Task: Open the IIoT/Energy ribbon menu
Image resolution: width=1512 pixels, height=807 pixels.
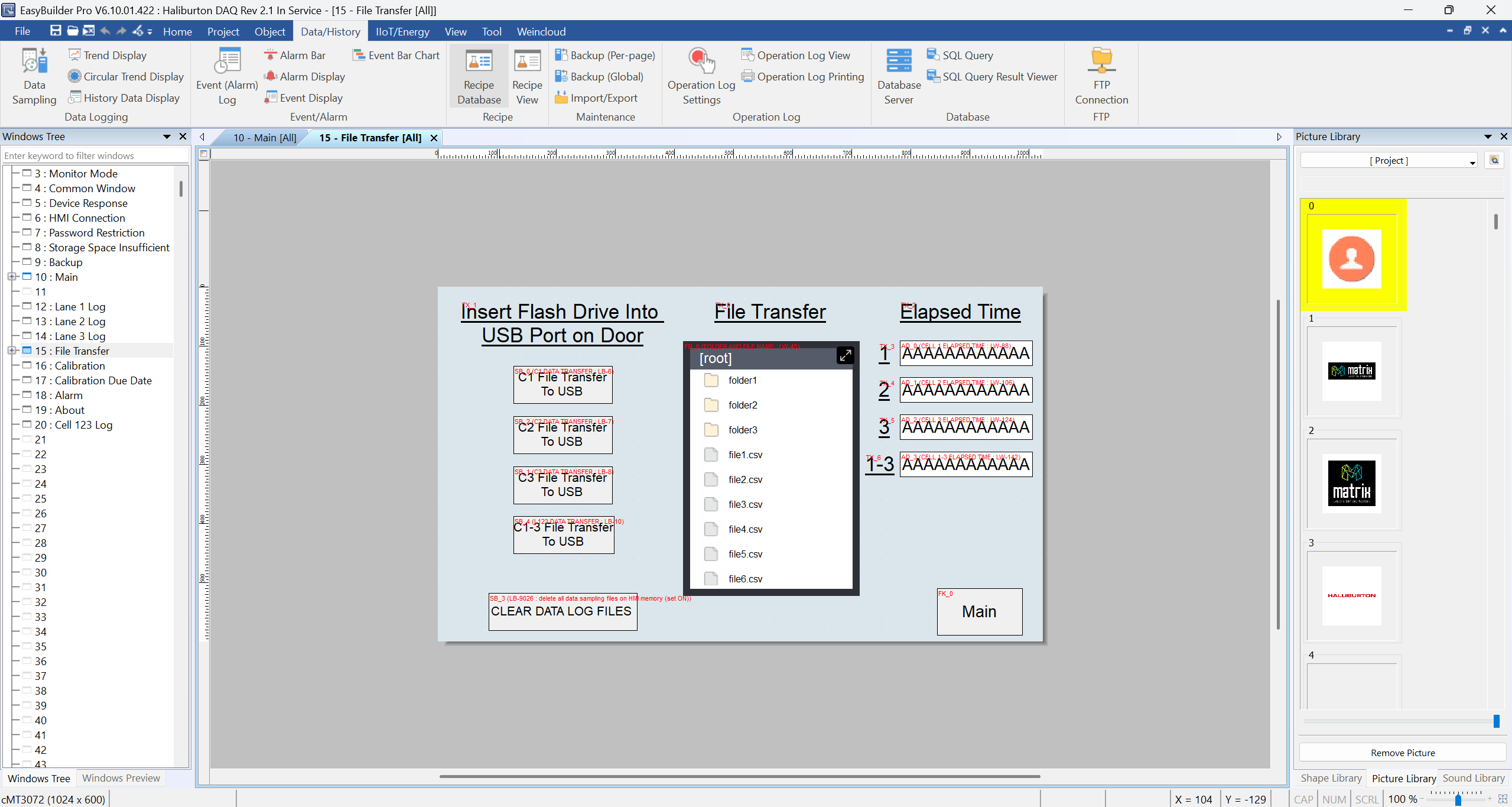Action: (402, 31)
